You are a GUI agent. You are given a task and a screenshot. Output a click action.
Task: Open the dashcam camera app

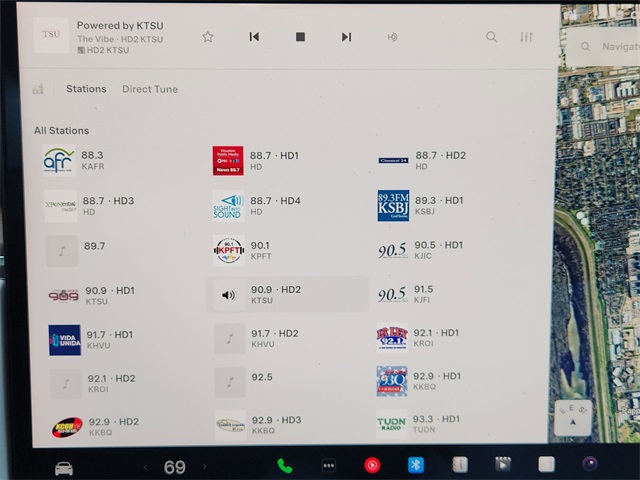tap(590, 464)
